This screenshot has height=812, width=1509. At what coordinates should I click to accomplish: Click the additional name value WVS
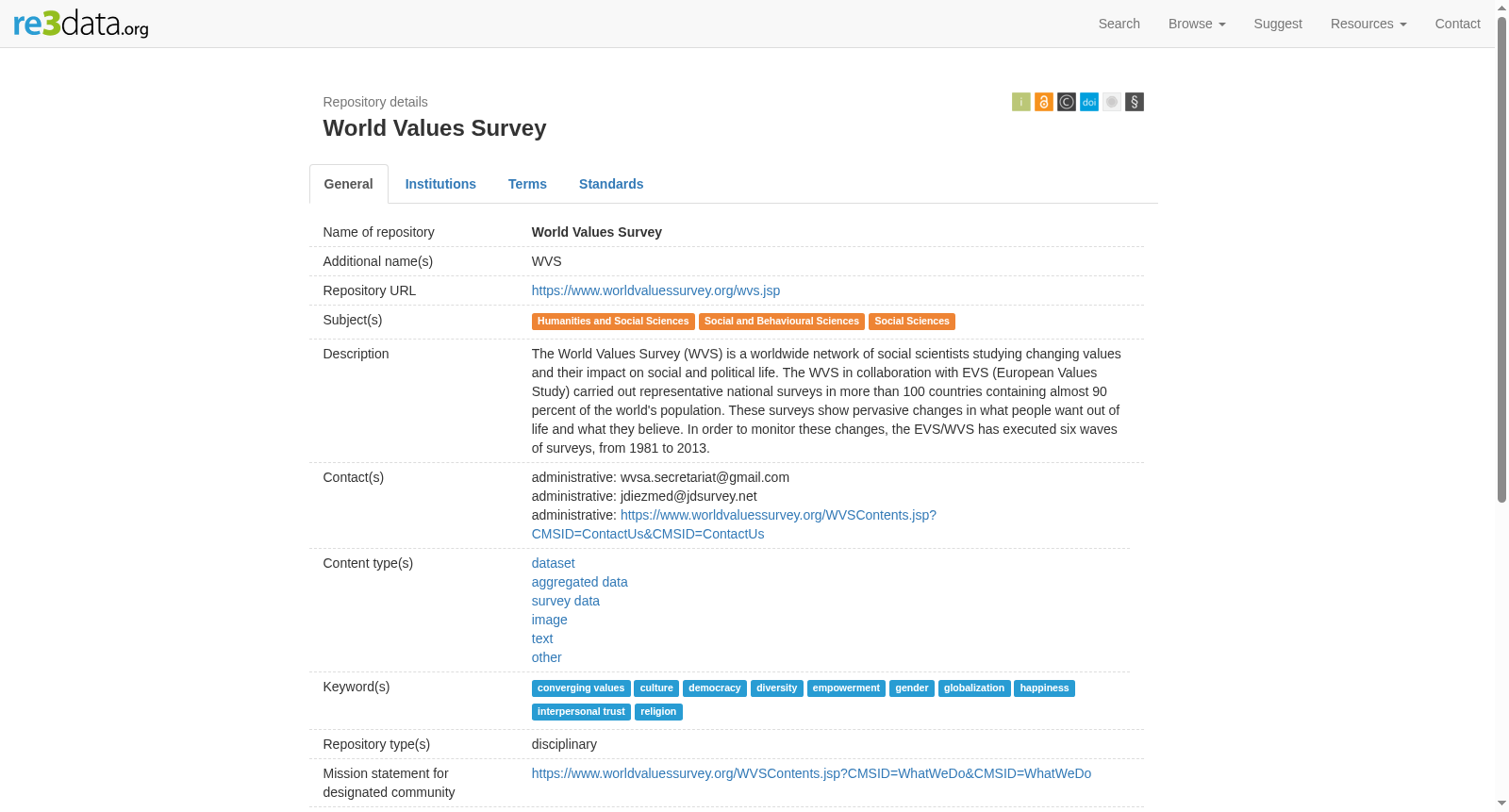tap(546, 261)
